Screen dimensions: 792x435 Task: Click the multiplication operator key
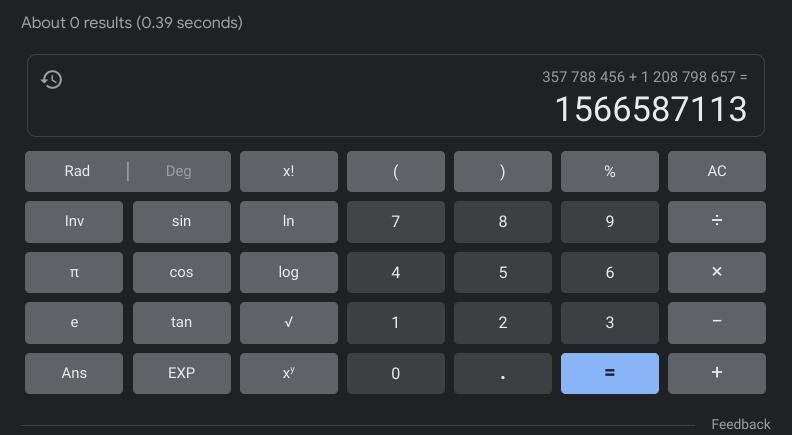point(717,272)
